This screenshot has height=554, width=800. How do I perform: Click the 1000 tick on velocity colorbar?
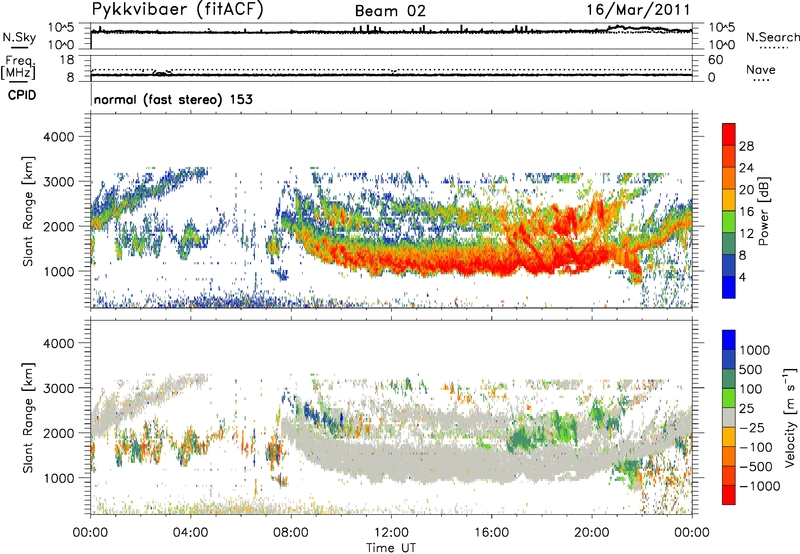tap(755, 350)
